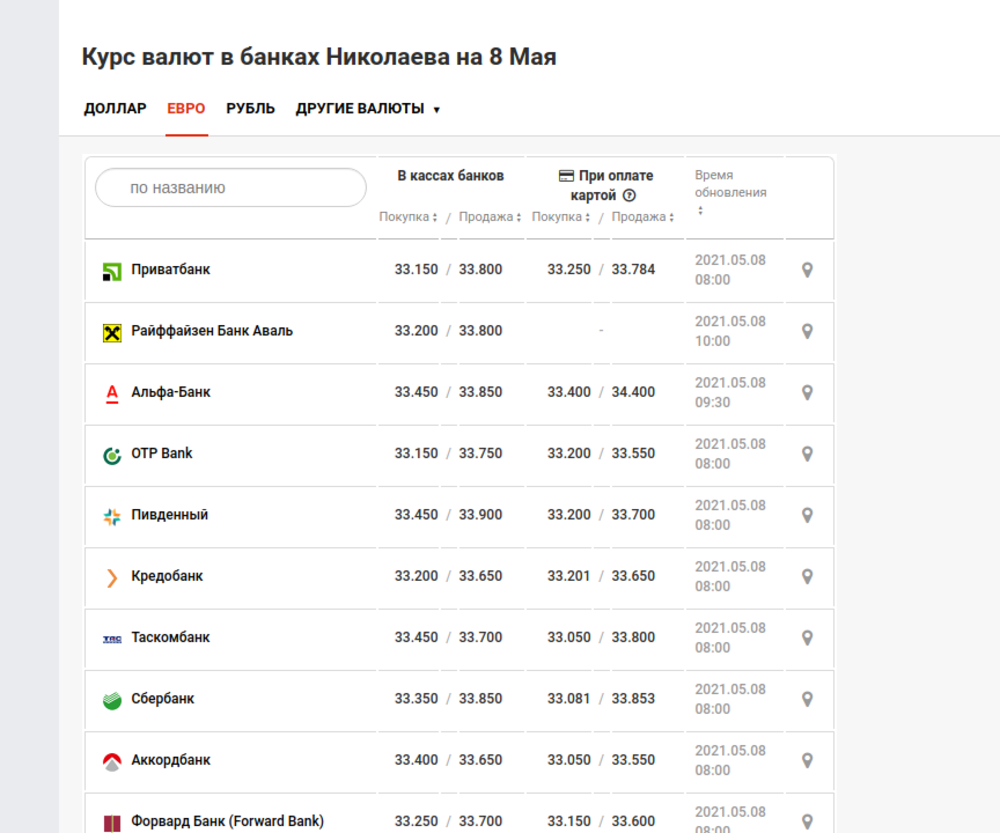1000x833 pixels.
Task: Click the Сбербанк green logo
Action: click(x=112, y=700)
